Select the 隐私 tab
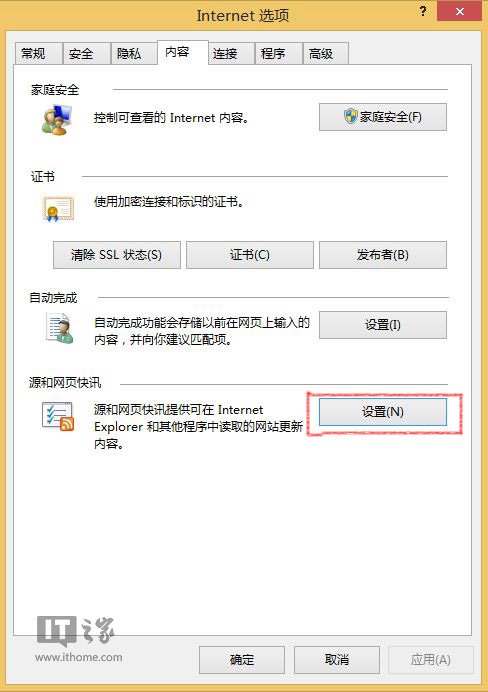 coord(134,54)
